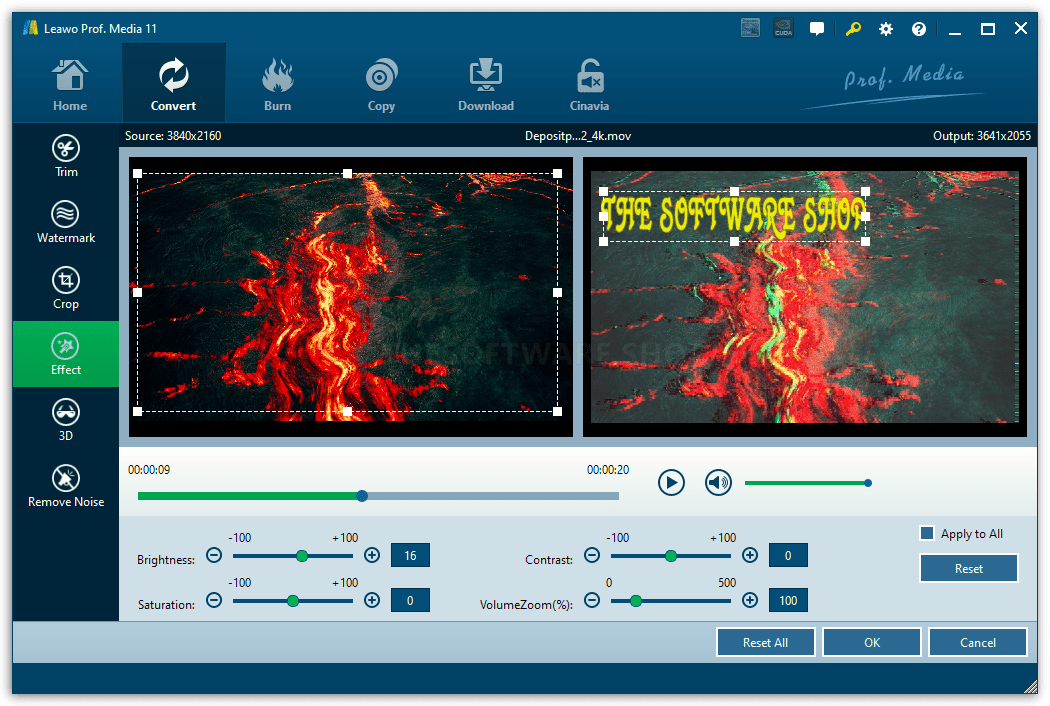Click the Brightness slider handle
The image size is (1050, 706).
point(302,556)
